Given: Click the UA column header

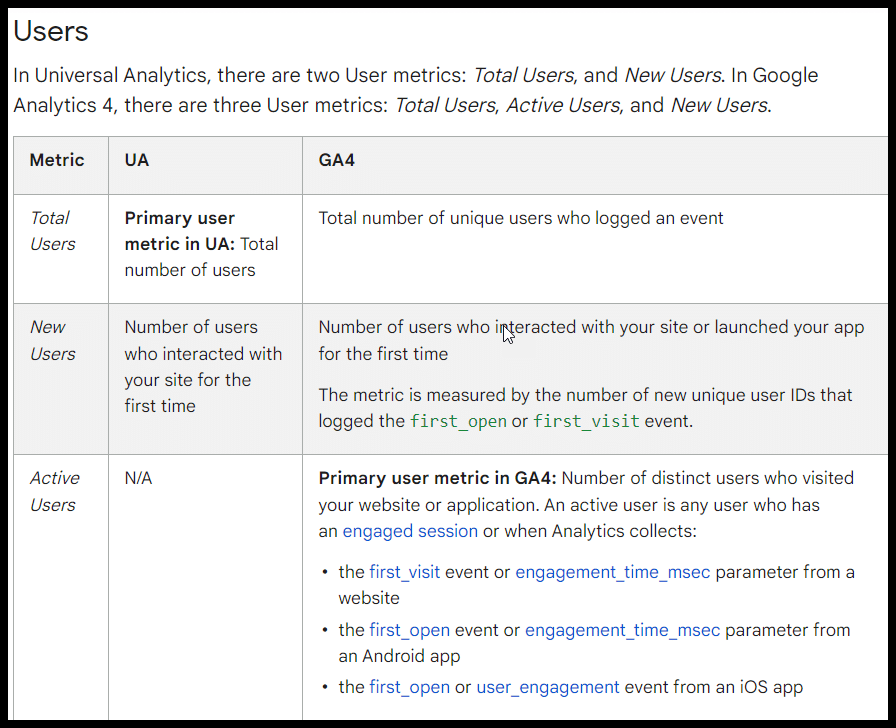Looking at the screenshot, I should 137,160.
